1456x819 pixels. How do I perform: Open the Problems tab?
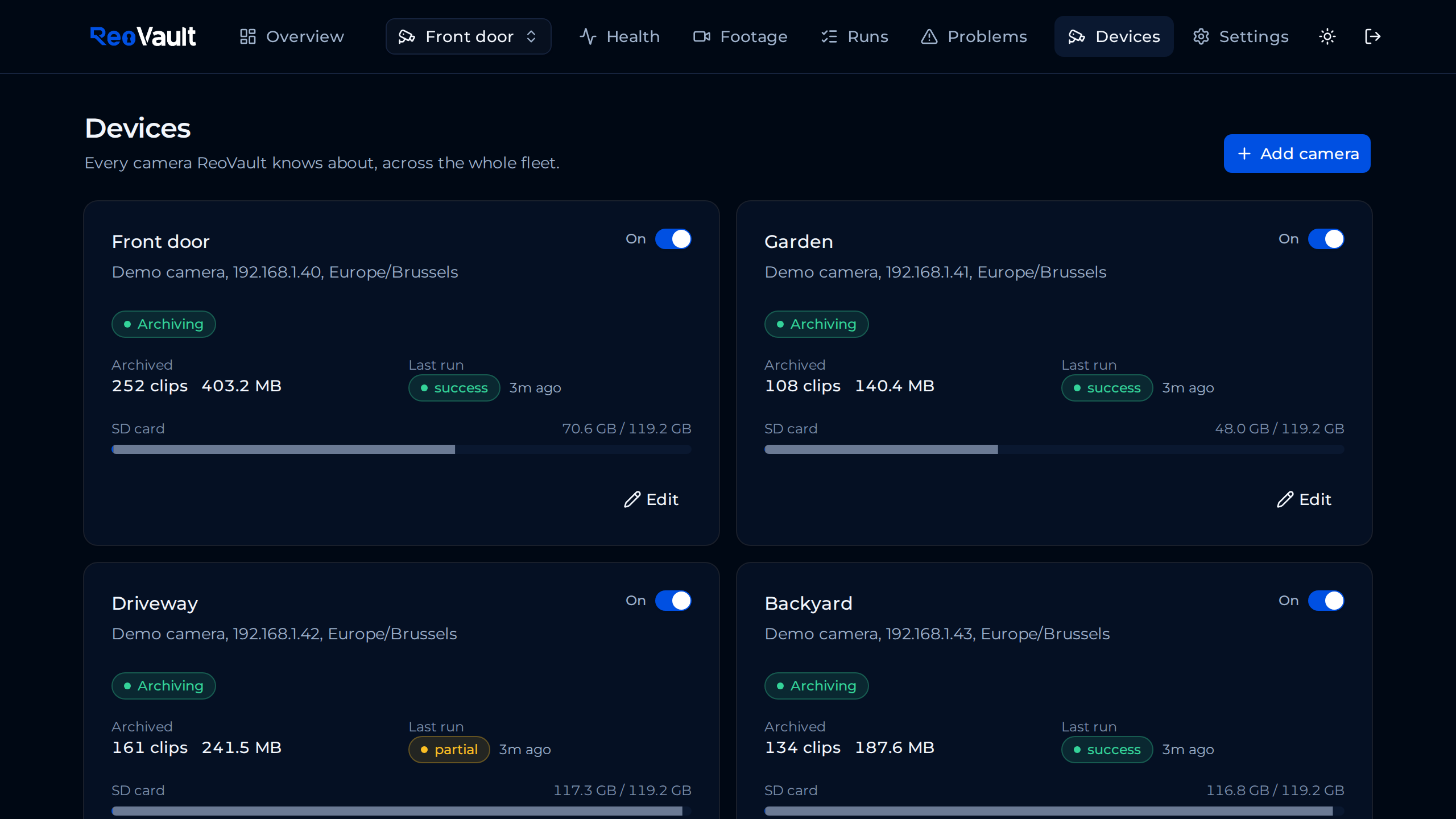tap(974, 36)
